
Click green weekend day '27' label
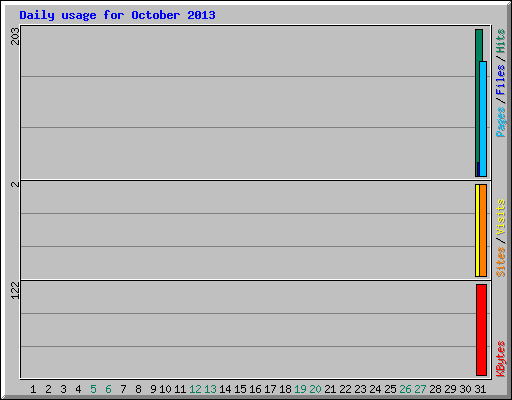(x=420, y=389)
